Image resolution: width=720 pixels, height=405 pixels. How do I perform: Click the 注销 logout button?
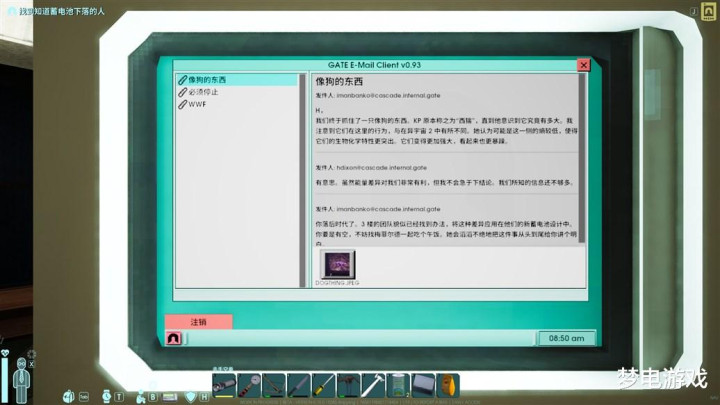pos(198,322)
